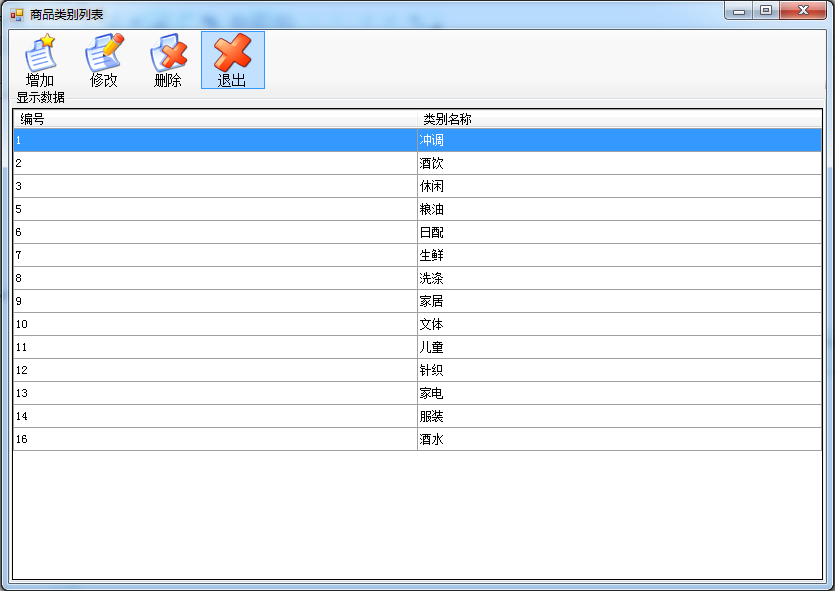
Task: Click number cell 11 in 儿童 row
Action: point(215,347)
